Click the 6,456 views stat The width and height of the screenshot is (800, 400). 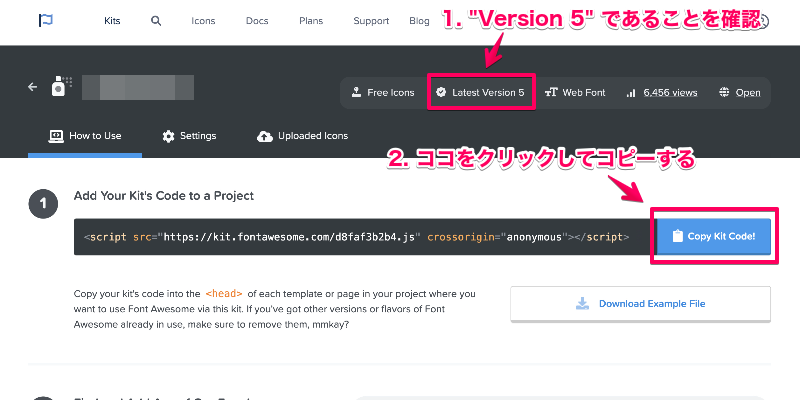click(662, 93)
